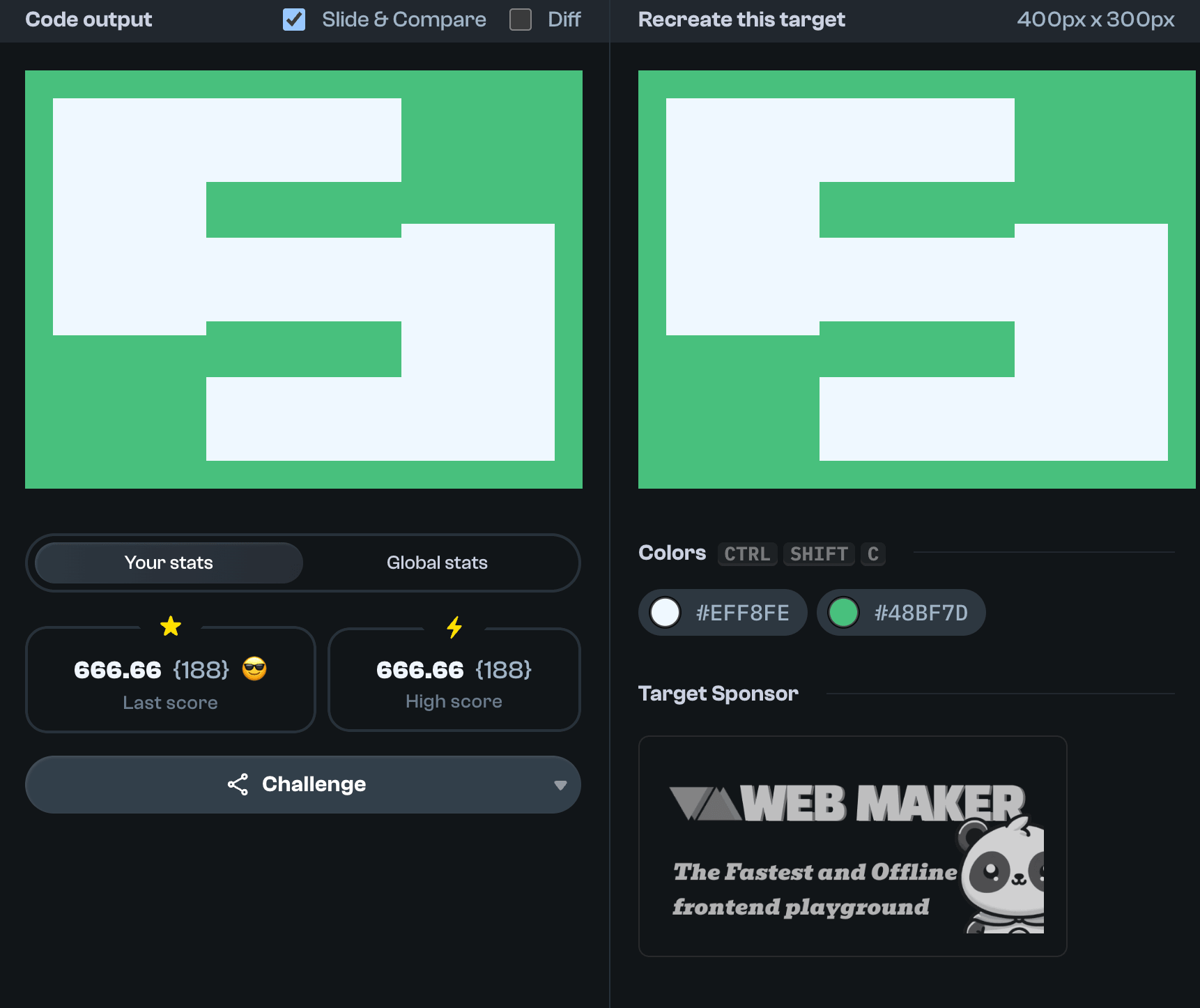The image size is (1200, 1008).
Task: Switch to the Global stats tab
Action: [437, 563]
